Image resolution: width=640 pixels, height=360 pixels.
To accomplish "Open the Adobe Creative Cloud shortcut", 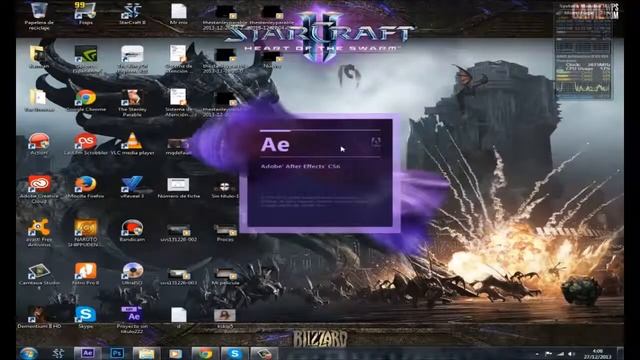I will (39, 189).
